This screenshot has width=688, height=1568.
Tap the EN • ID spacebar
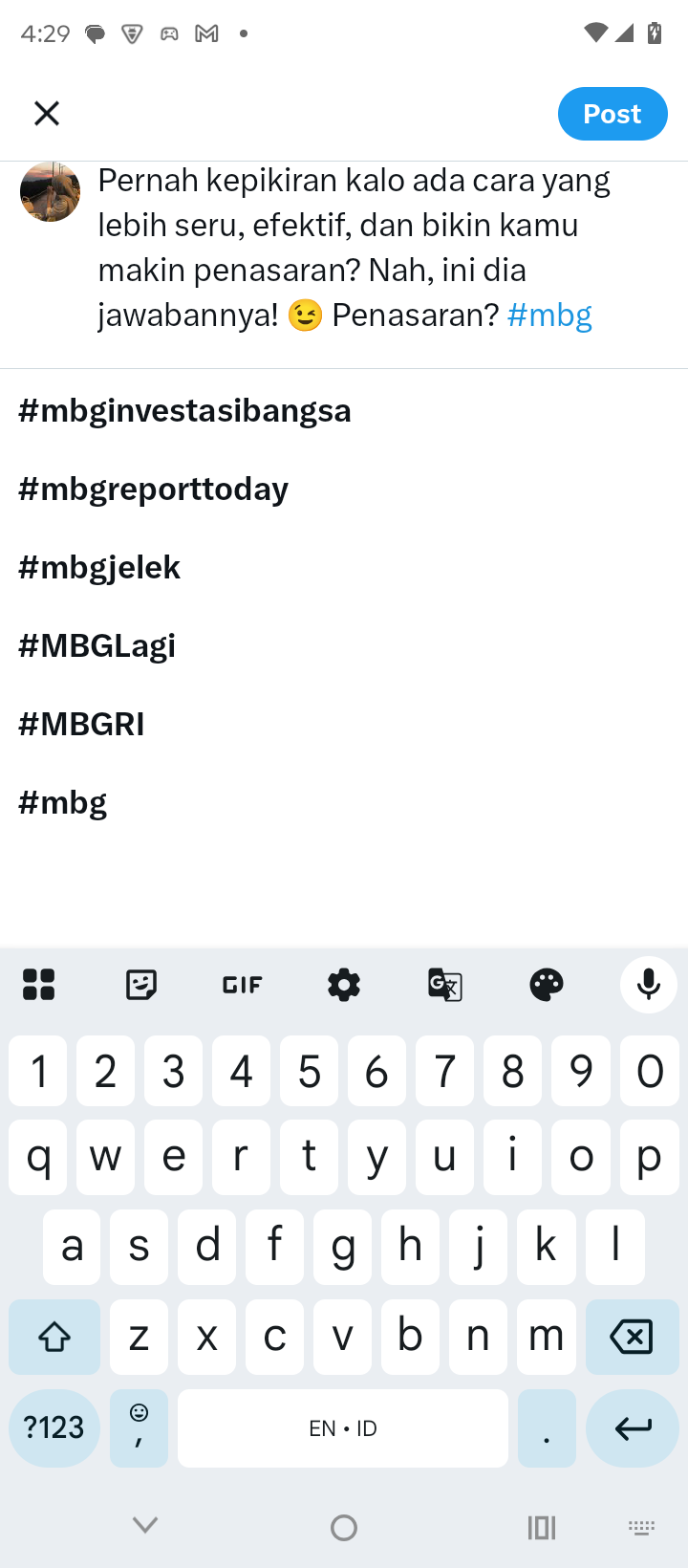(x=343, y=1427)
